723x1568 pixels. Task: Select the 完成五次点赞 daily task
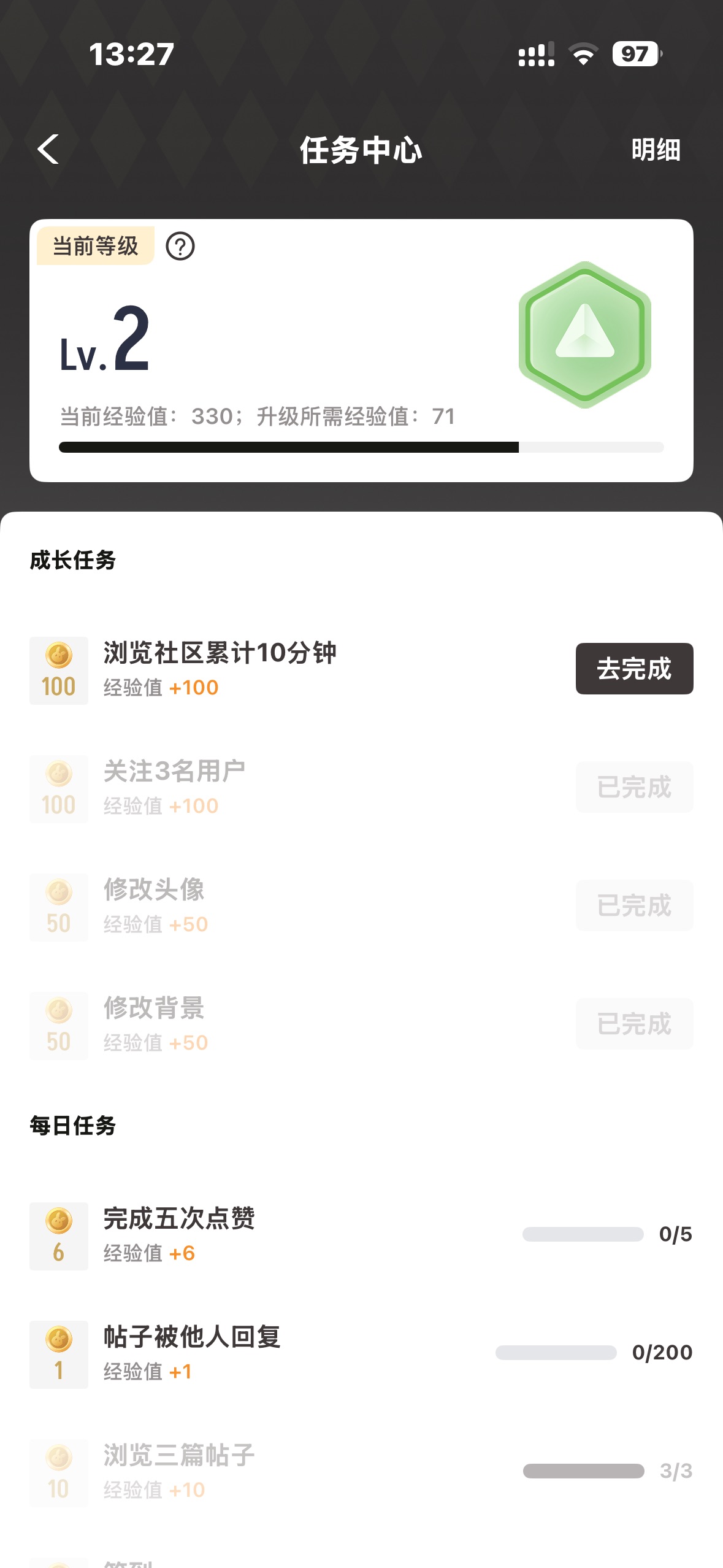[179, 1218]
